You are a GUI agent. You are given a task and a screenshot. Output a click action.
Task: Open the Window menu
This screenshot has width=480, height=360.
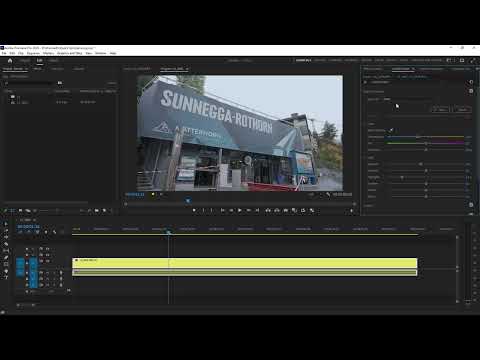[101, 53]
